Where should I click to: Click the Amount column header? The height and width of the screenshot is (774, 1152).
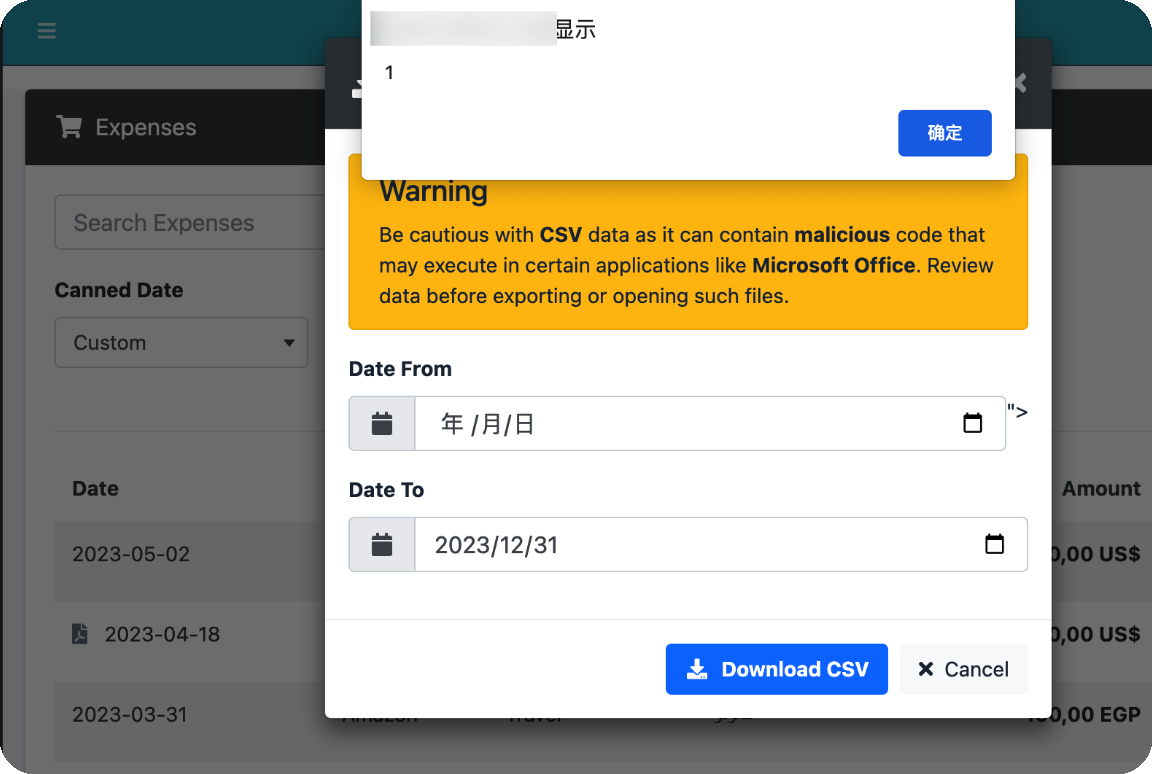[x=1100, y=489]
